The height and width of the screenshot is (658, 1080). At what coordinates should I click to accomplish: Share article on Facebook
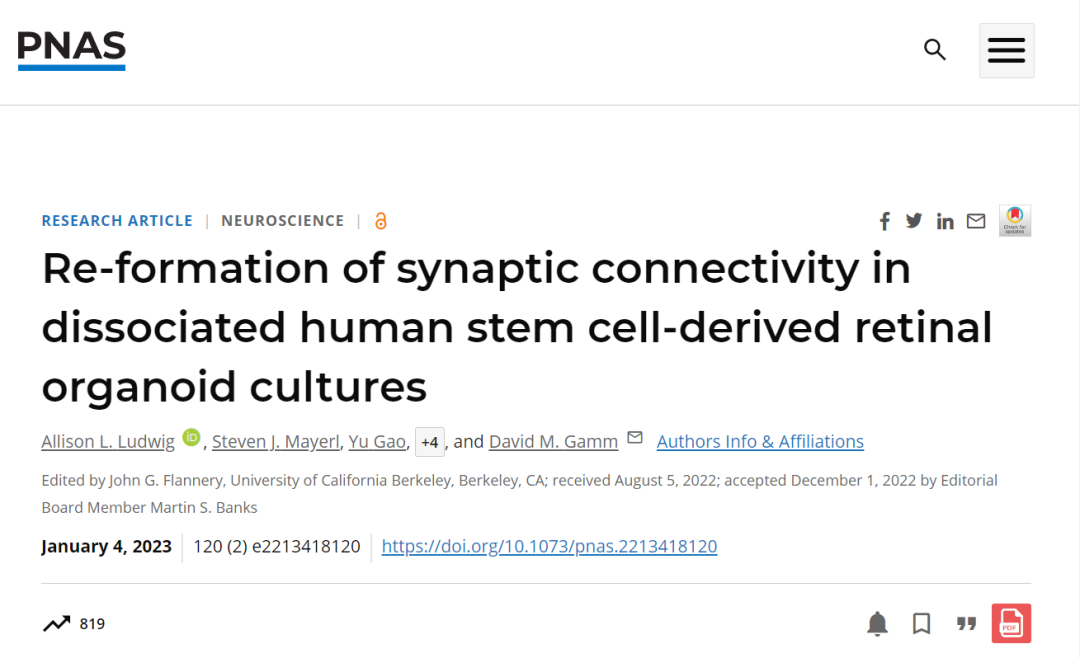[884, 221]
